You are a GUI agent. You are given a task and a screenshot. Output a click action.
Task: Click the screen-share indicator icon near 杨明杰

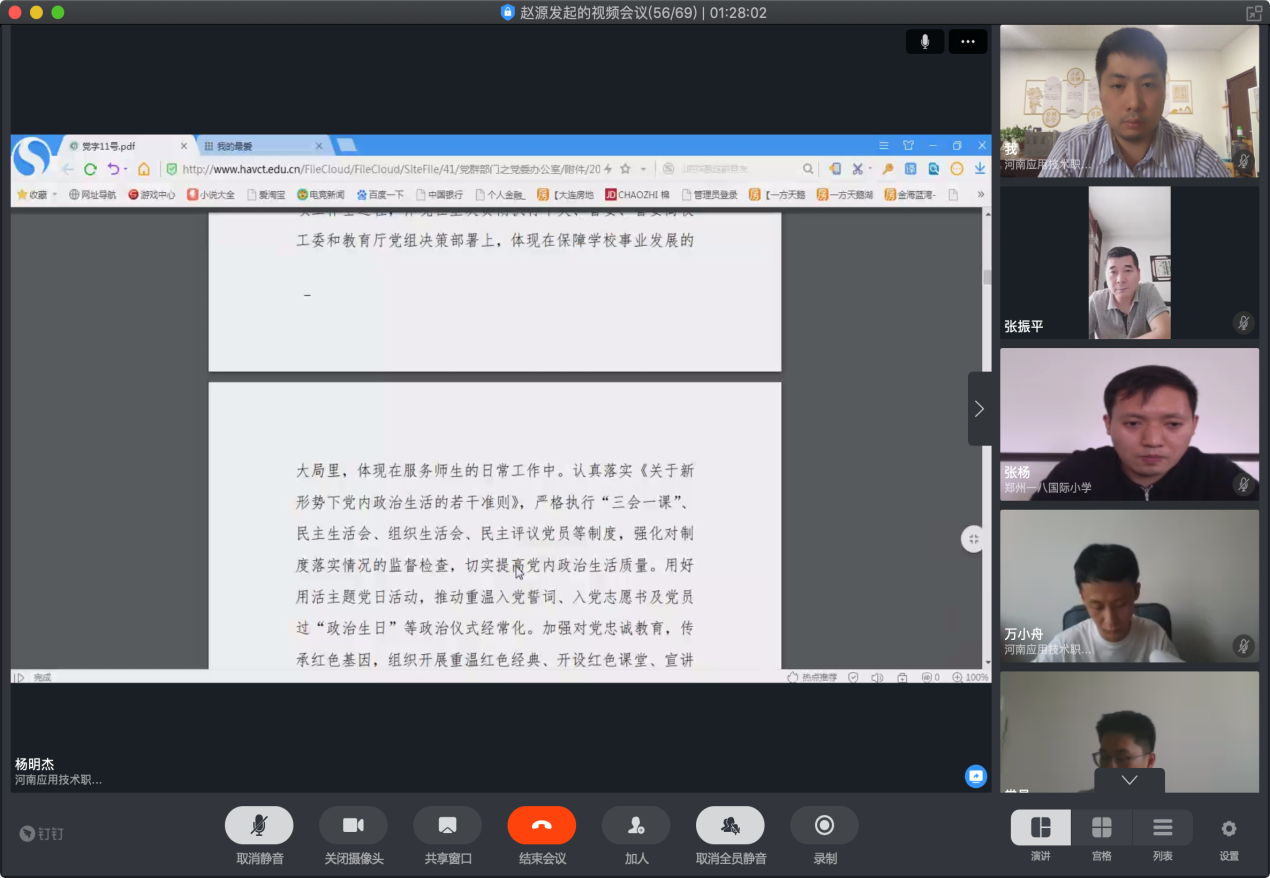[x=975, y=776]
